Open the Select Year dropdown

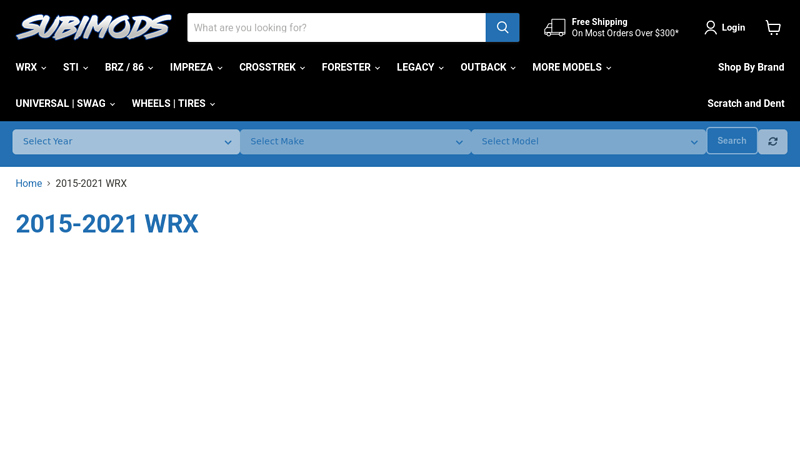(x=126, y=141)
